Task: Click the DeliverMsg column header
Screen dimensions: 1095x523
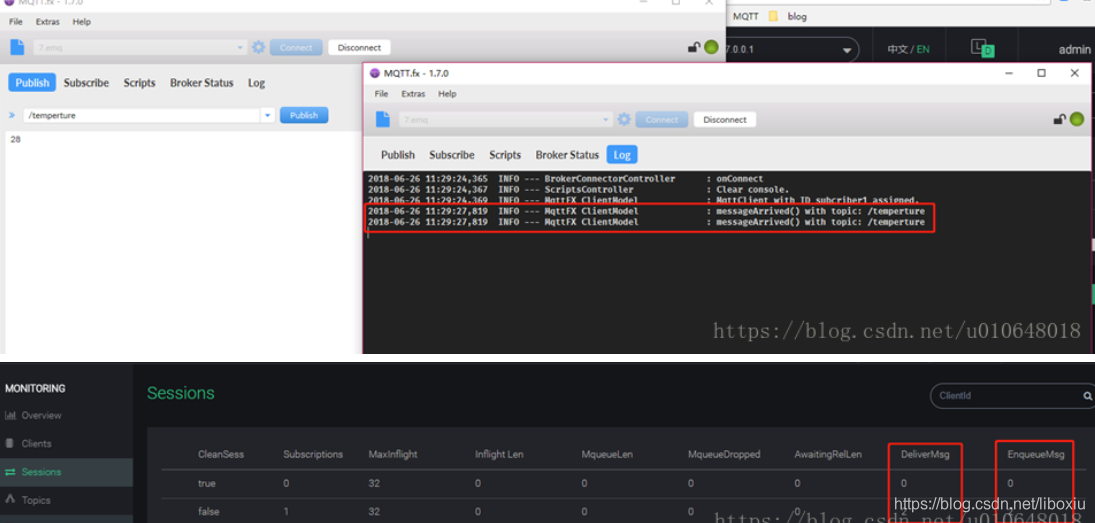Action: tap(923, 454)
